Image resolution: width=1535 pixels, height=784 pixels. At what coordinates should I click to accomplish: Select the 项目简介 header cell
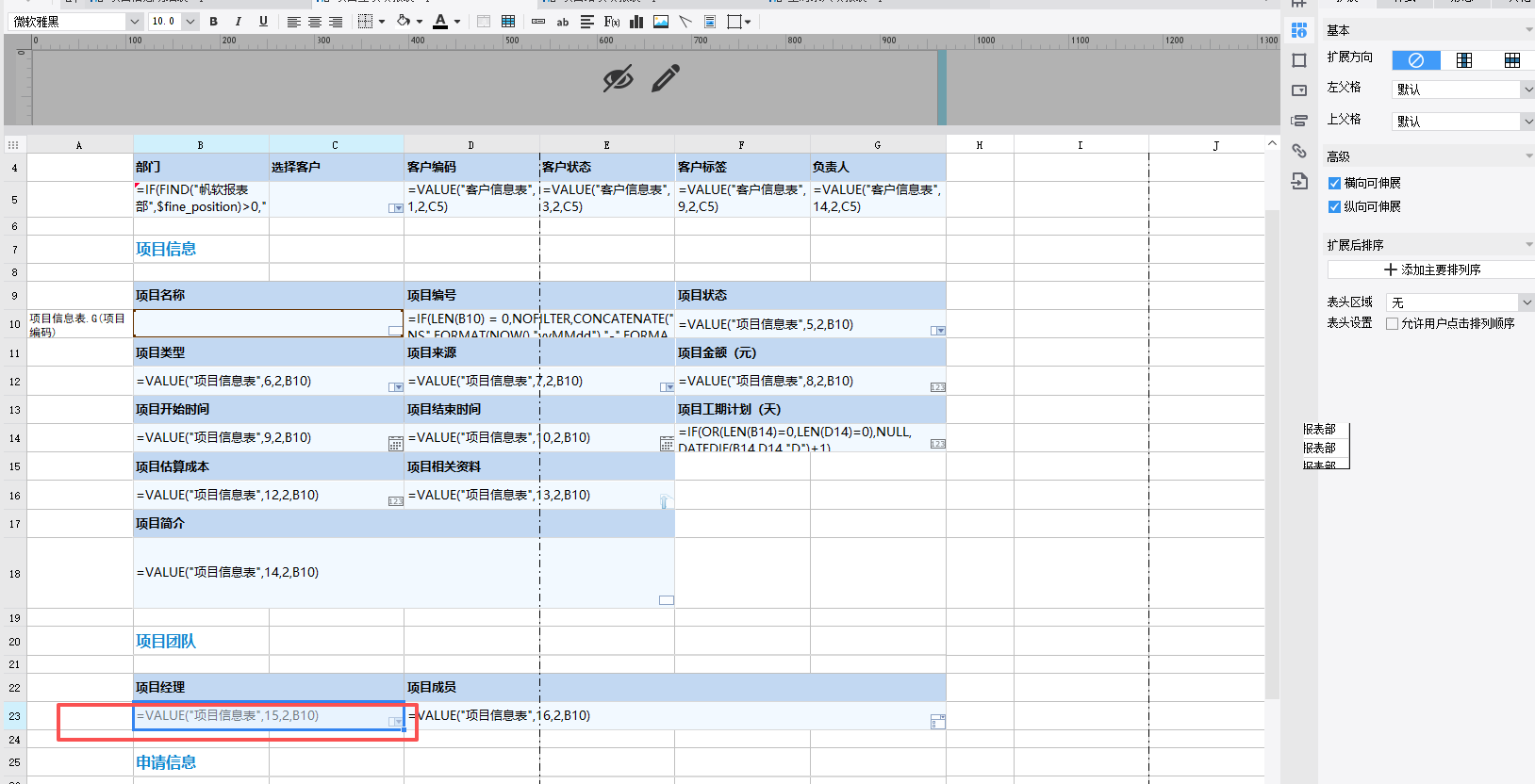click(x=404, y=524)
